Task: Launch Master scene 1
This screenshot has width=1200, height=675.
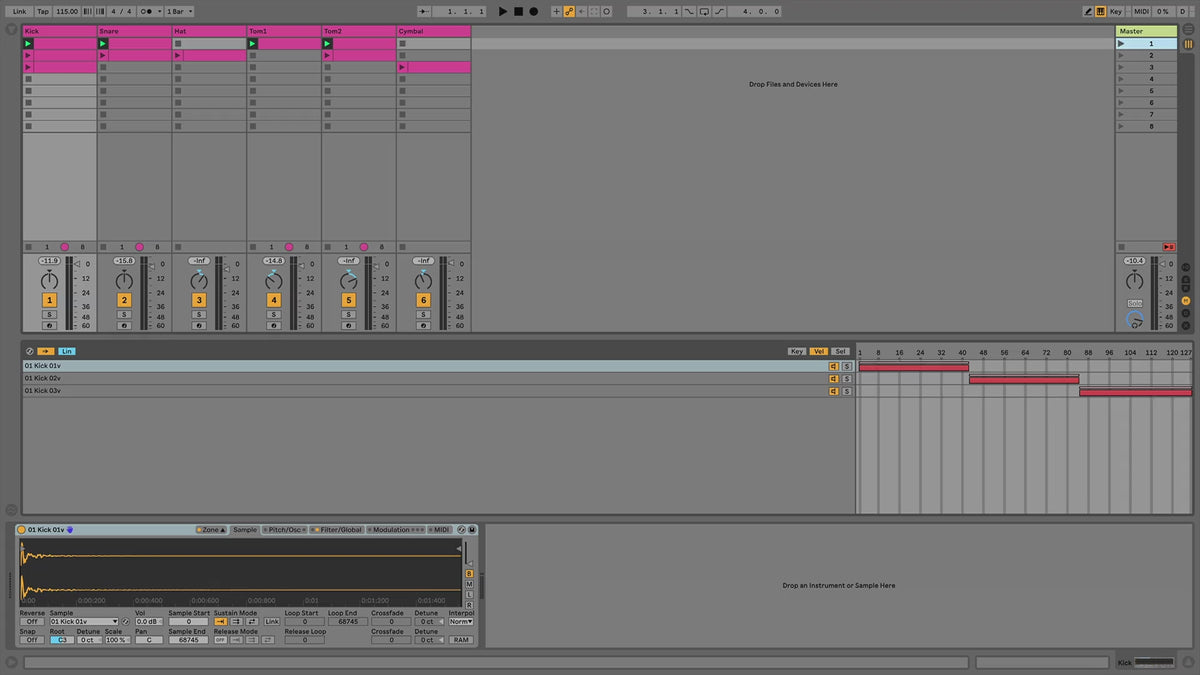Action: coord(1121,44)
